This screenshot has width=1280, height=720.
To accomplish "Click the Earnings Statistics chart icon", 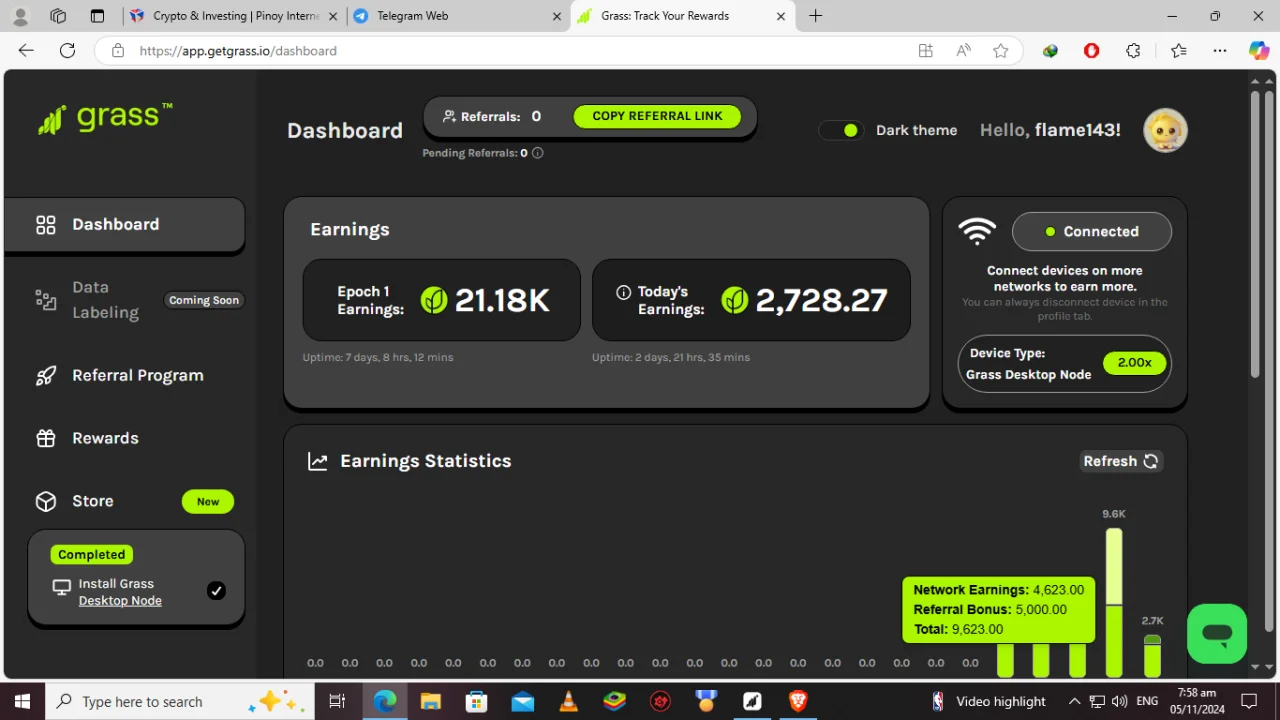I will 318,461.
